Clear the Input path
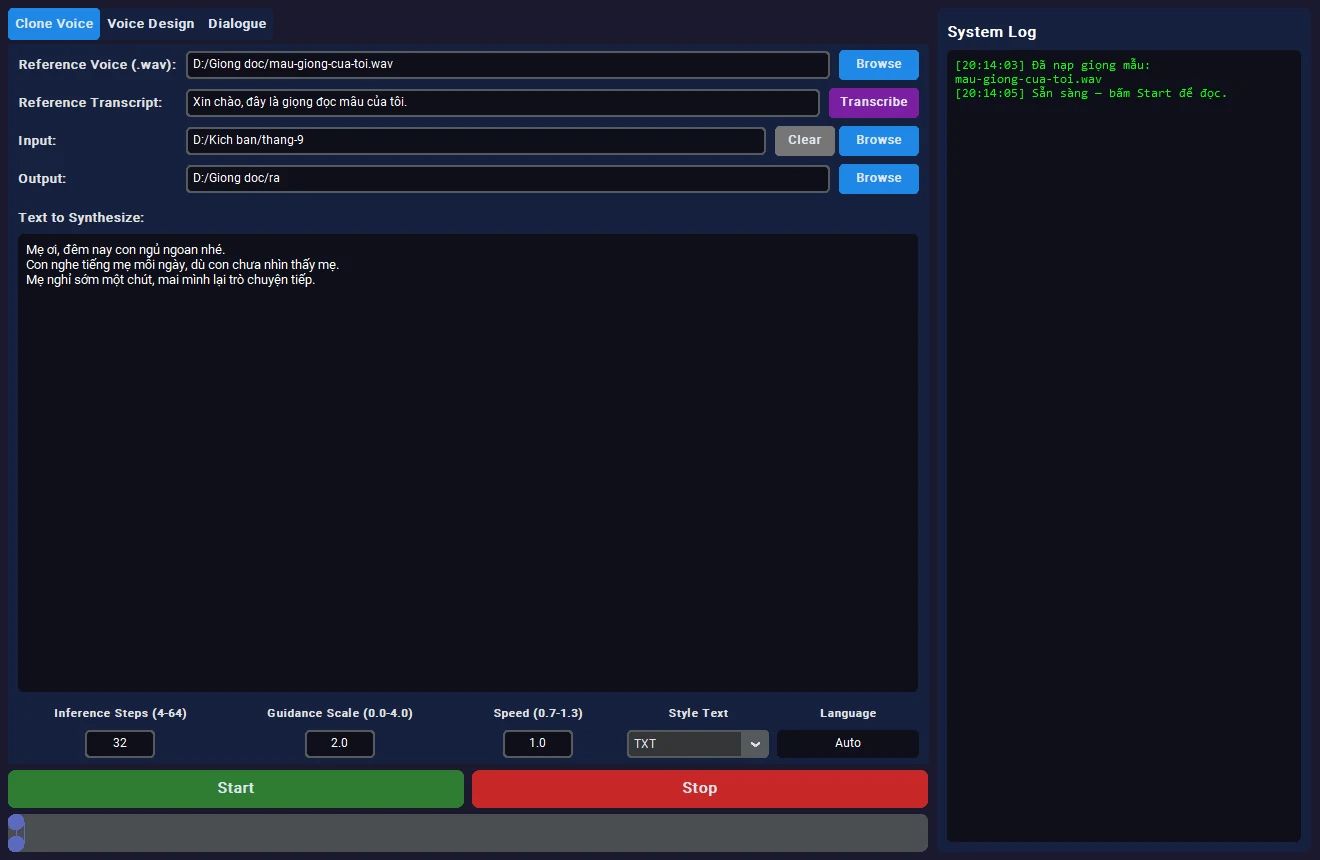 [x=805, y=140]
